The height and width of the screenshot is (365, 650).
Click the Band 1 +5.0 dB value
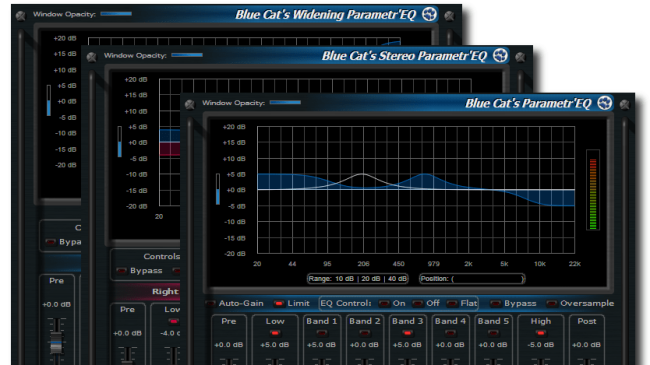[x=321, y=345]
